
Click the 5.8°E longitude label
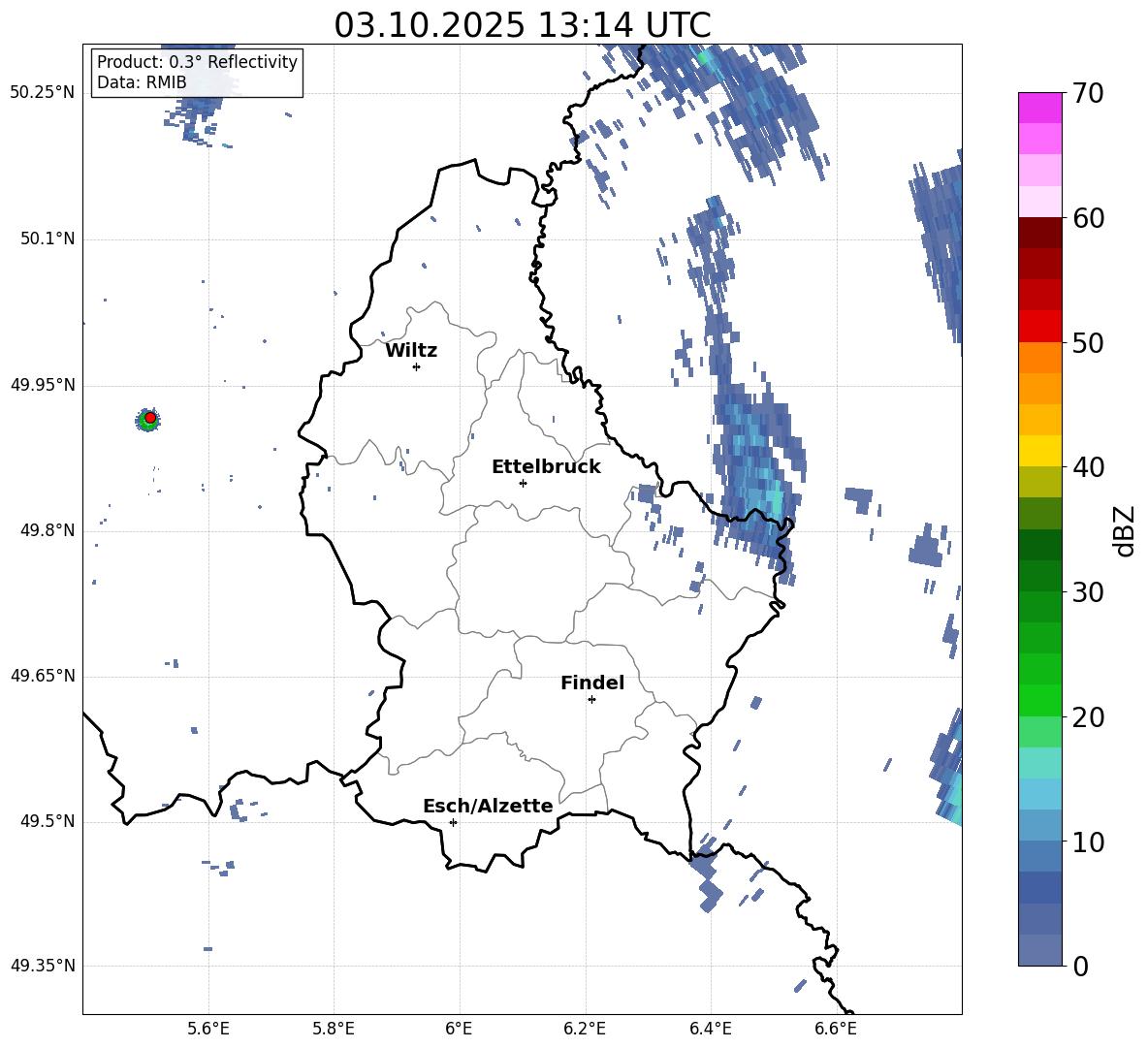pos(334,1029)
